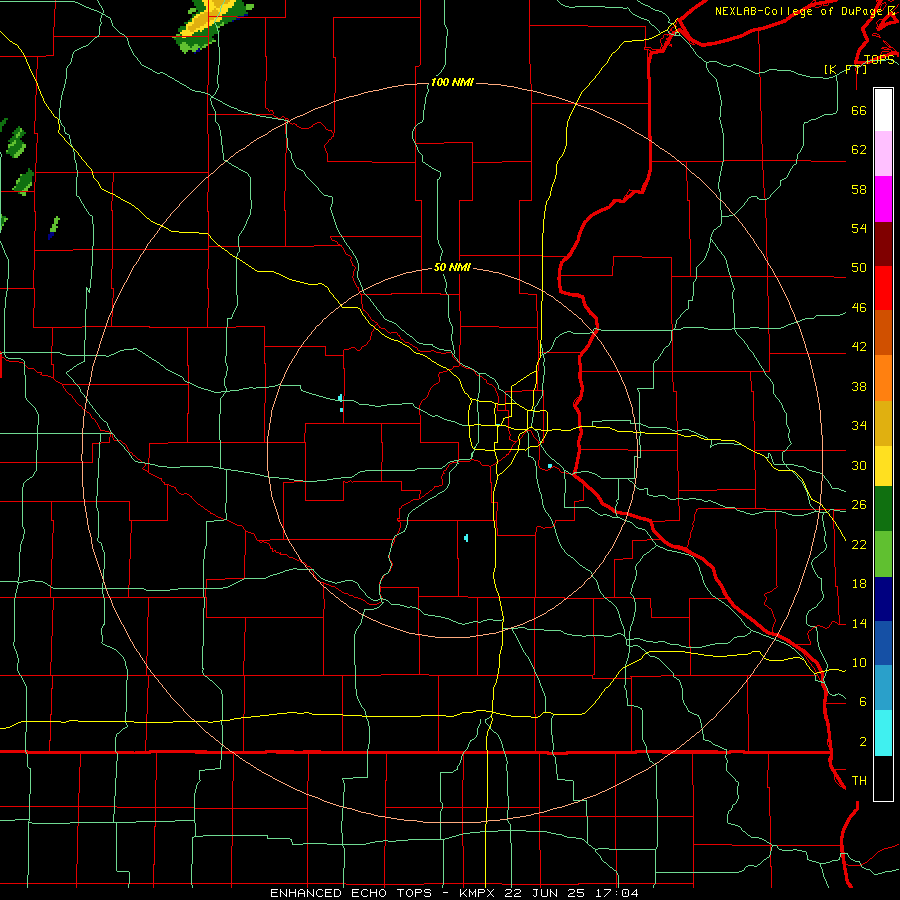The height and width of the screenshot is (900, 900).
Task: Click the '54' legend value
Action: point(859,228)
